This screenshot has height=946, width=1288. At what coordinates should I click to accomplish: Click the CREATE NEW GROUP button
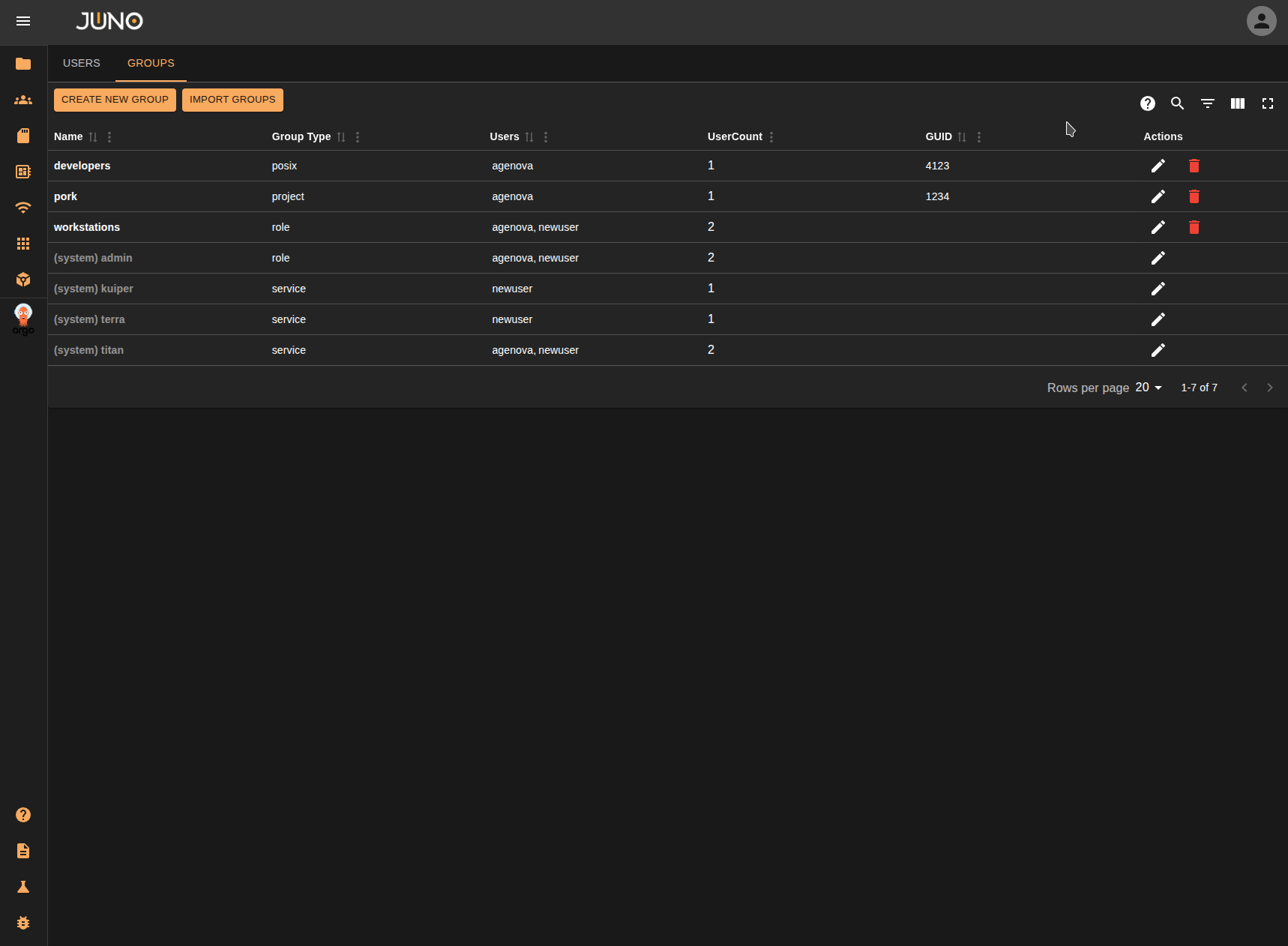(114, 100)
